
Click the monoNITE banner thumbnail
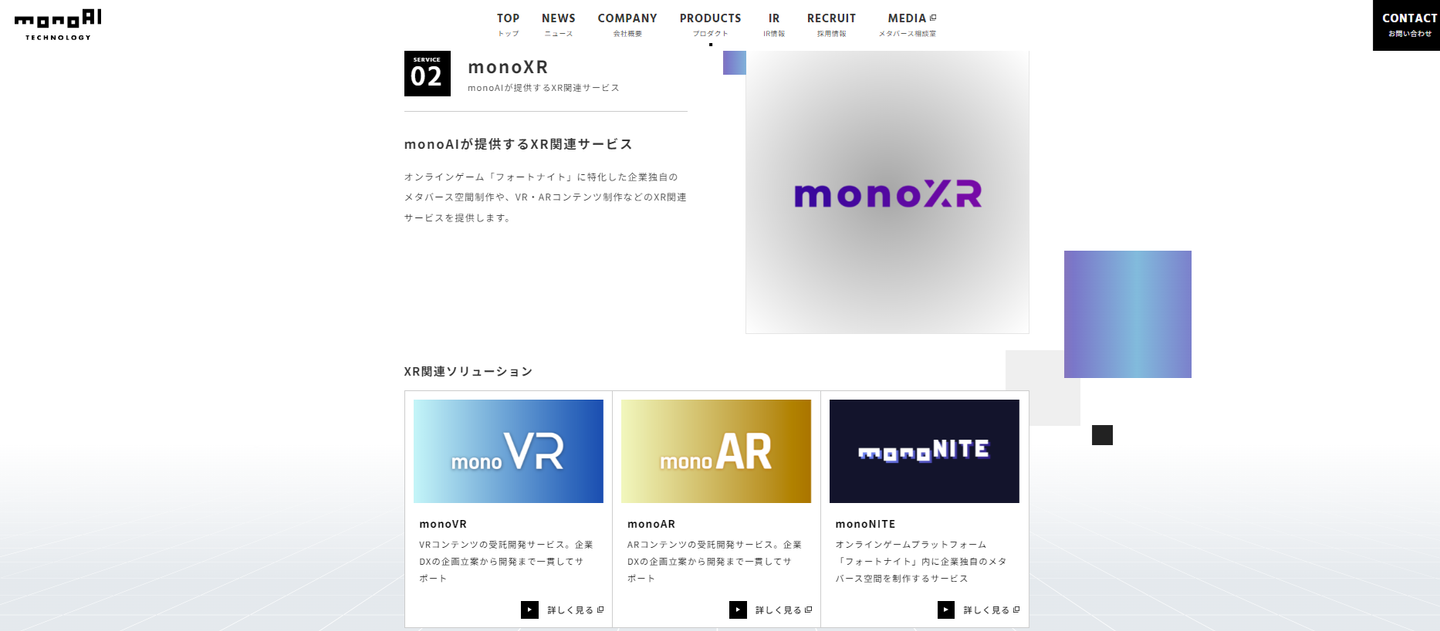(924, 451)
